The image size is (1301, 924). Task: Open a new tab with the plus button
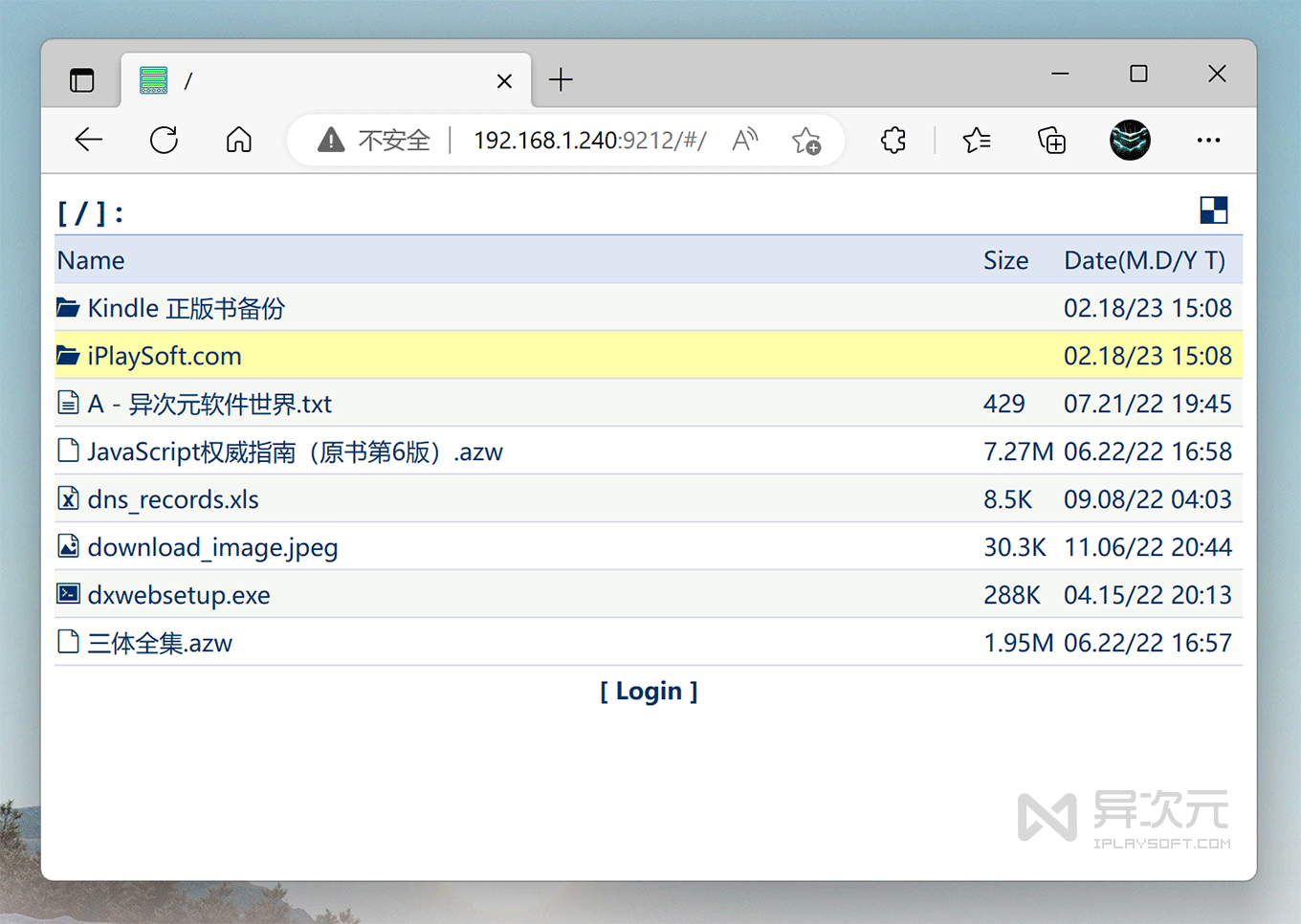(x=561, y=79)
